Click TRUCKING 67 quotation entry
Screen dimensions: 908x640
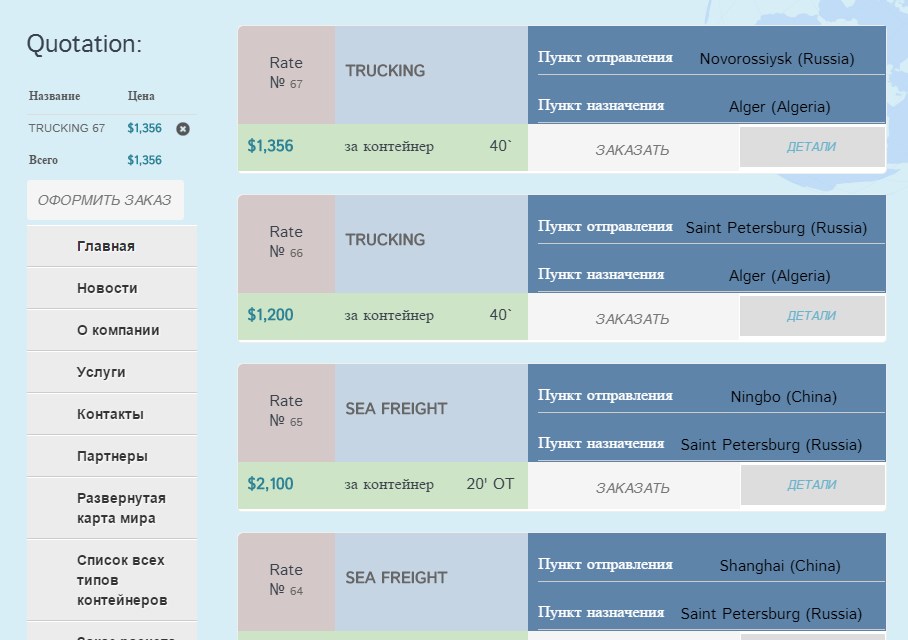click(x=66, y=129)
